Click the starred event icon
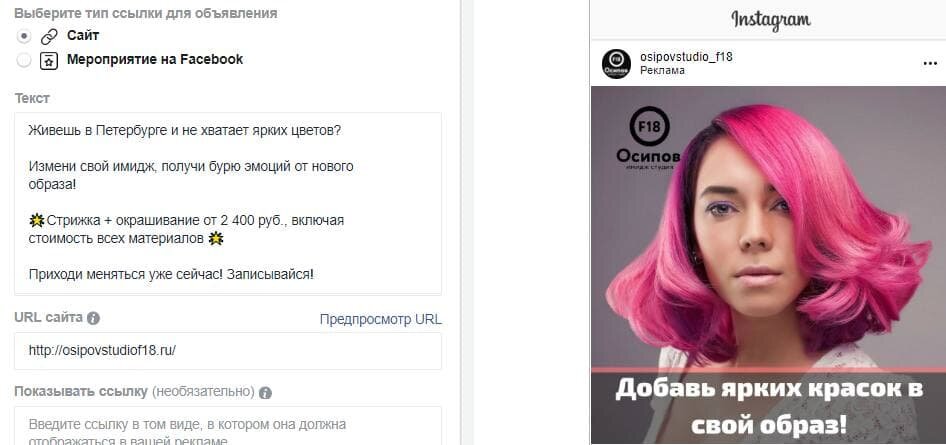The image size is (946, 445). coord(48,60)
